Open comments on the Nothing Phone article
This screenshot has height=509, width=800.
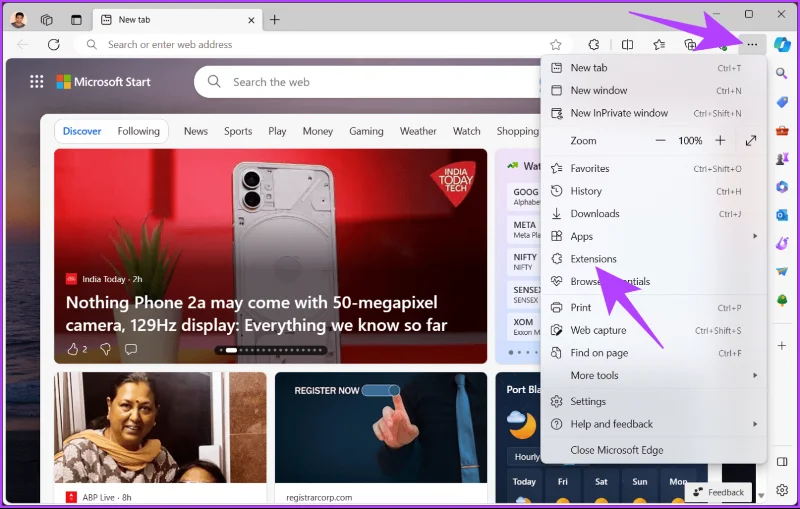coord(131,349)
